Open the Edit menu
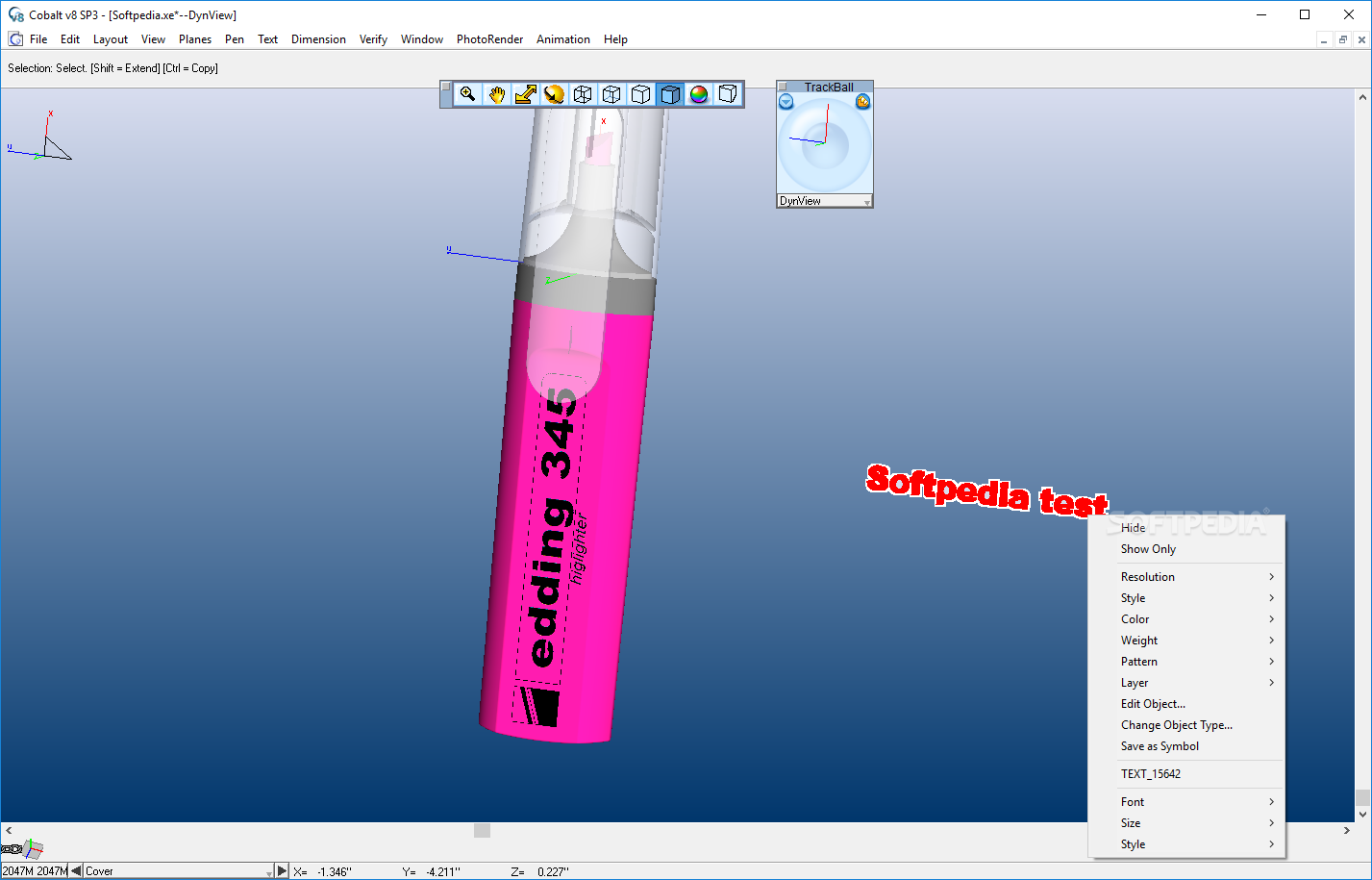This screenshot has height=880, width=1372. click(70, 39)
